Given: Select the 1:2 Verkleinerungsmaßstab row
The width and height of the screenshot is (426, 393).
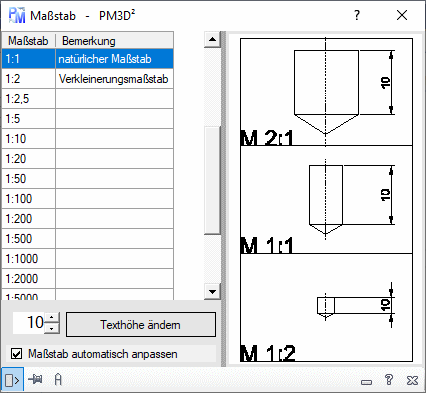Looking at the screenshot, I should tap(88, 79).
